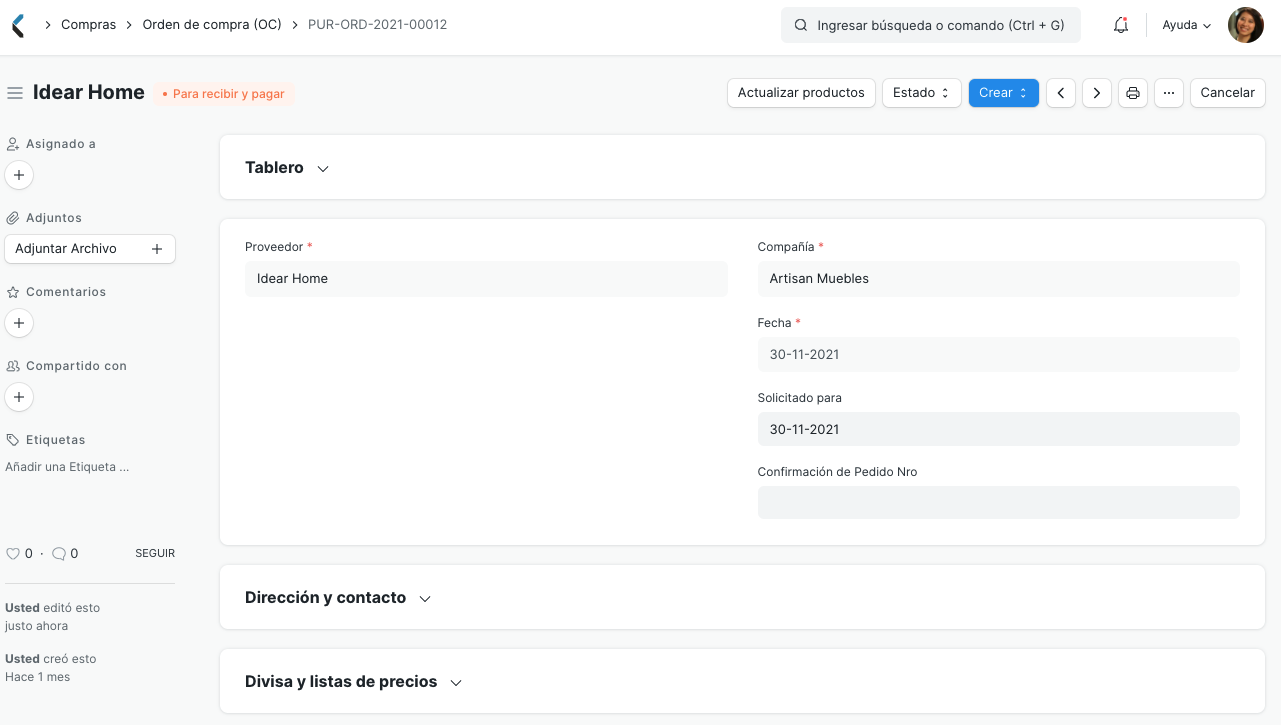The image size is (1281, 725).
Task: Click the Asignado a label
Action: click(x=60, y=144)
